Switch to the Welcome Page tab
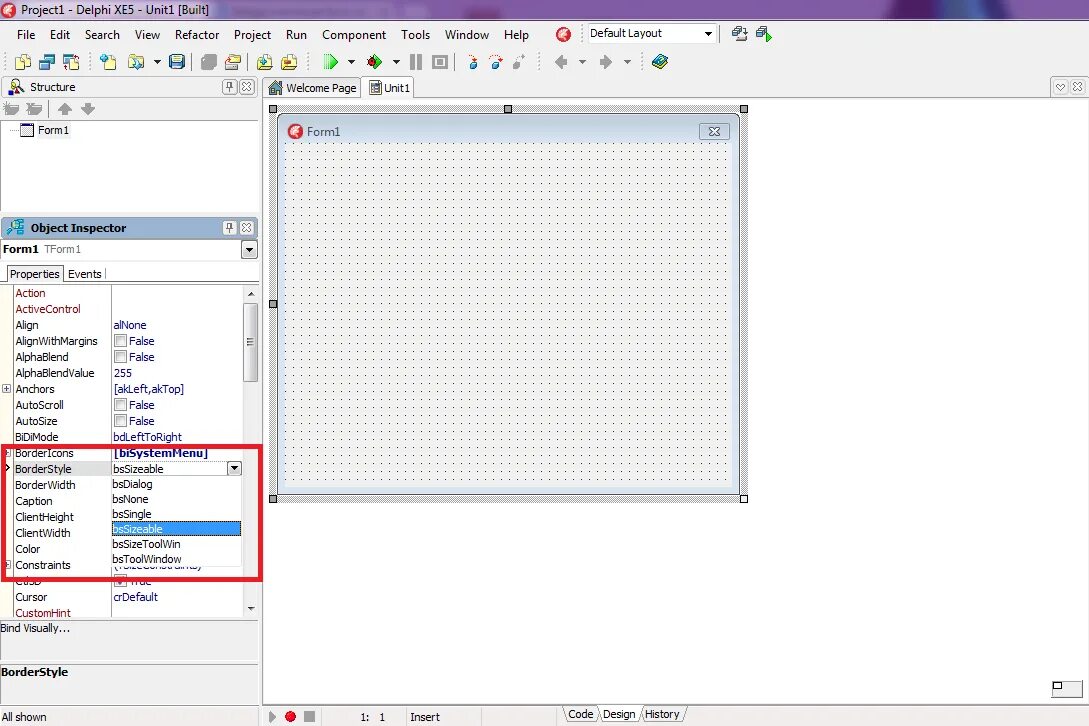This screenshot has height=726, width=1089. coord(314,88)
